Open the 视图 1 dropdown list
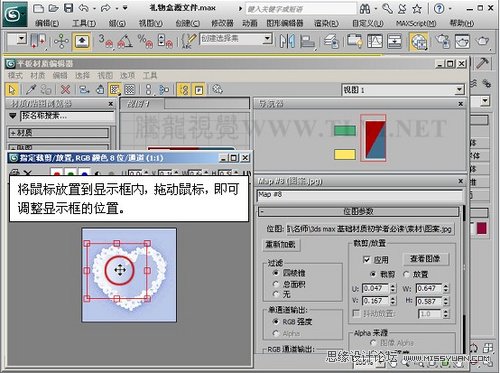This screenshot has width=500, height=373. [x=403, y=90]
